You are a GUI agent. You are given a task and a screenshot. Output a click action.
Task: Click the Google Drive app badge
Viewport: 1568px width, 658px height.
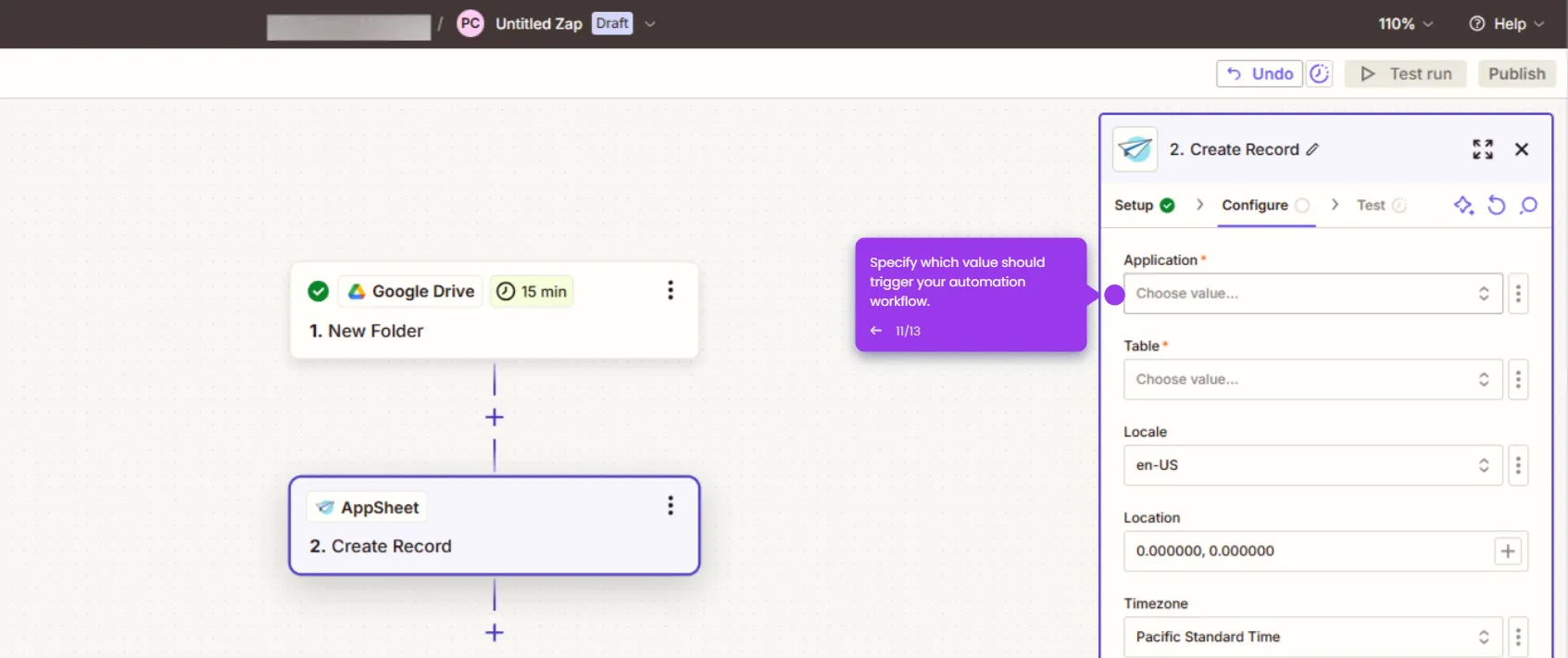pyautogui.click(x=410, y=291)
